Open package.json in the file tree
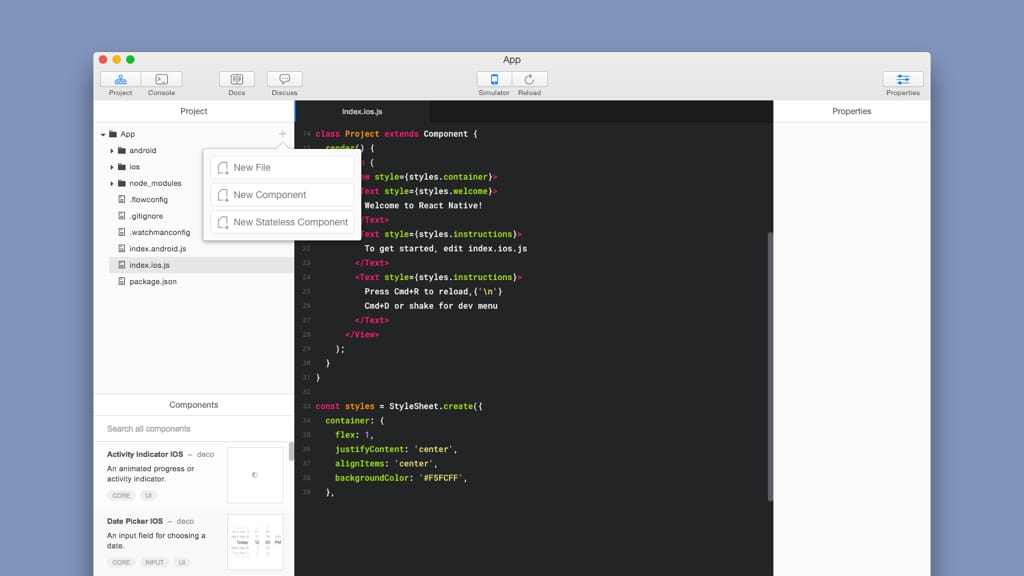Screen dimensions: 1024x576 153,282
